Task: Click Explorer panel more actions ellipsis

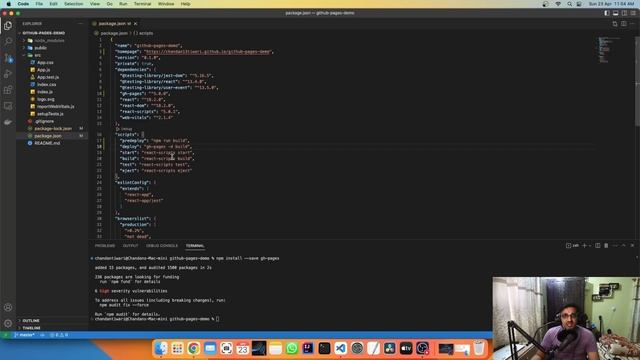Action: pyautogui.click(x=80, y=24)
